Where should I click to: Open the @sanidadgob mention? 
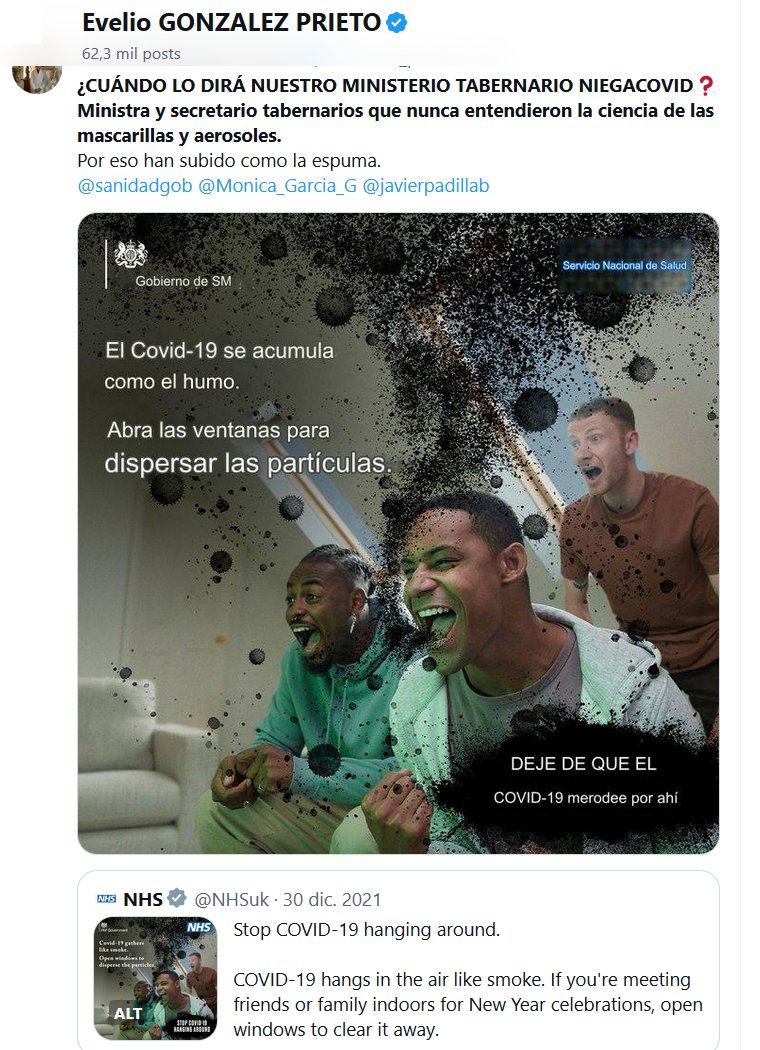pos(134,185)
